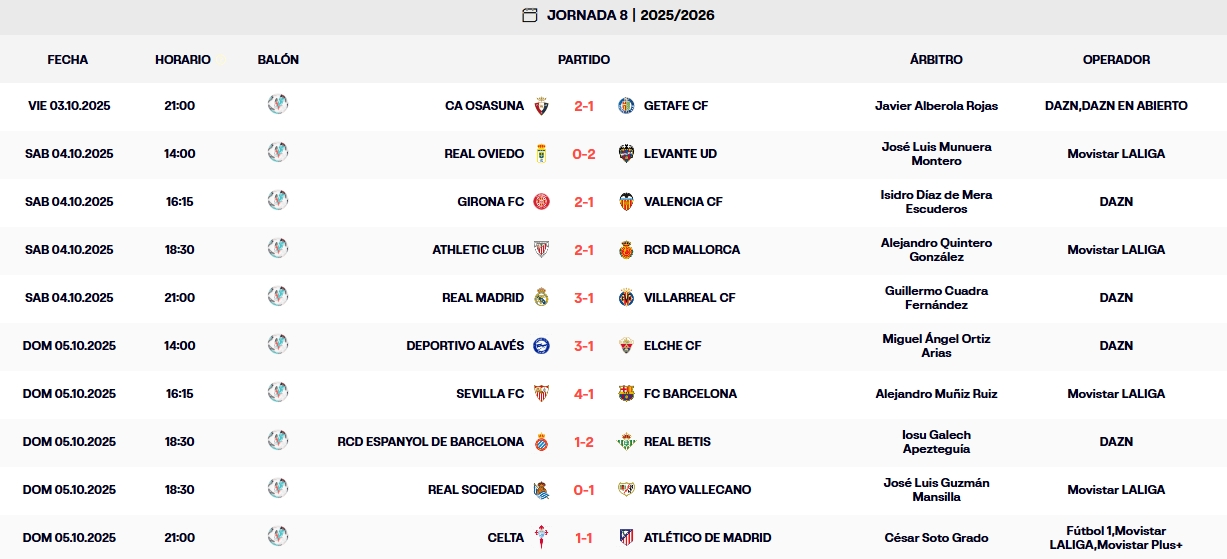The image size is (1227, 559).
Task: Click the Atlético de Madrid crest
Action: (x=627, y=538)
